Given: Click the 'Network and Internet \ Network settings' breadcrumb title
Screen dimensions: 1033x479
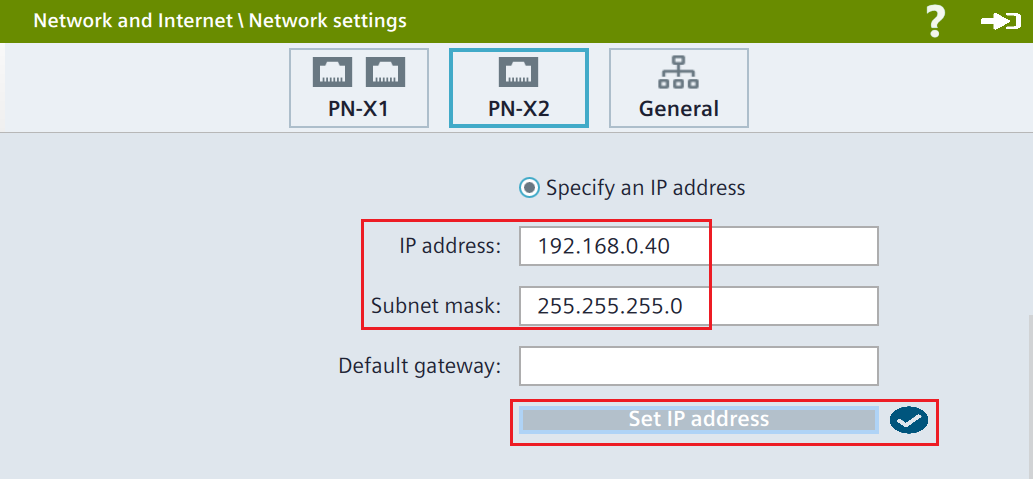Looking at the screenshot, I should (220, 21).
